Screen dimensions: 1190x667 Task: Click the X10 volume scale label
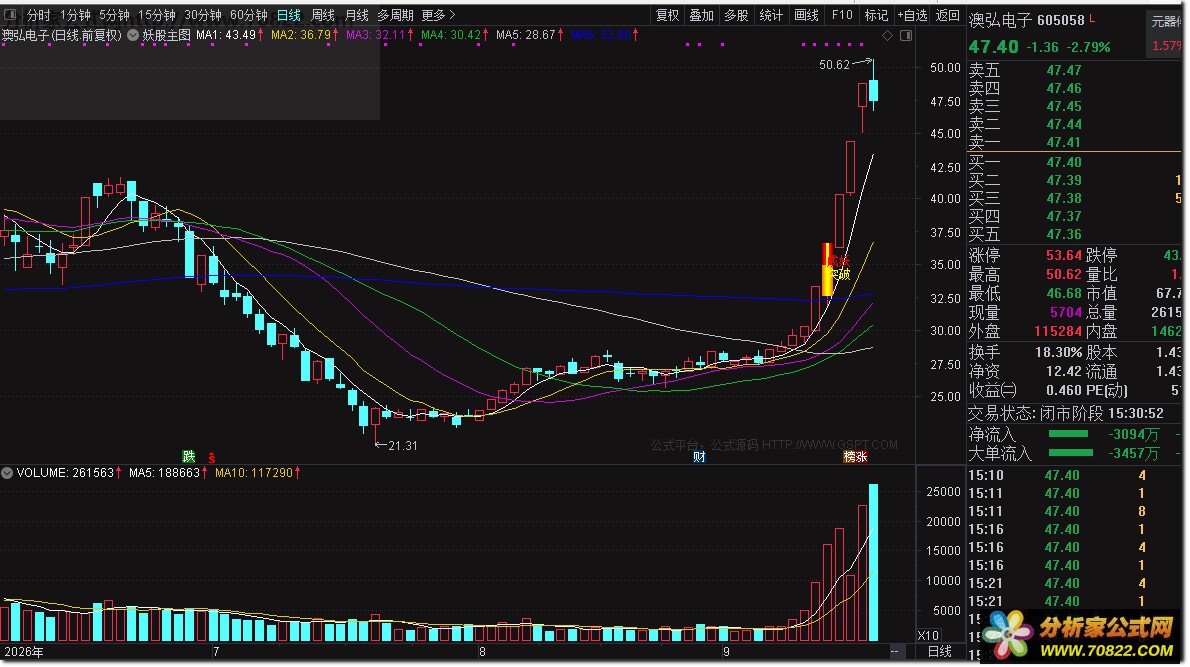(928, 635)
